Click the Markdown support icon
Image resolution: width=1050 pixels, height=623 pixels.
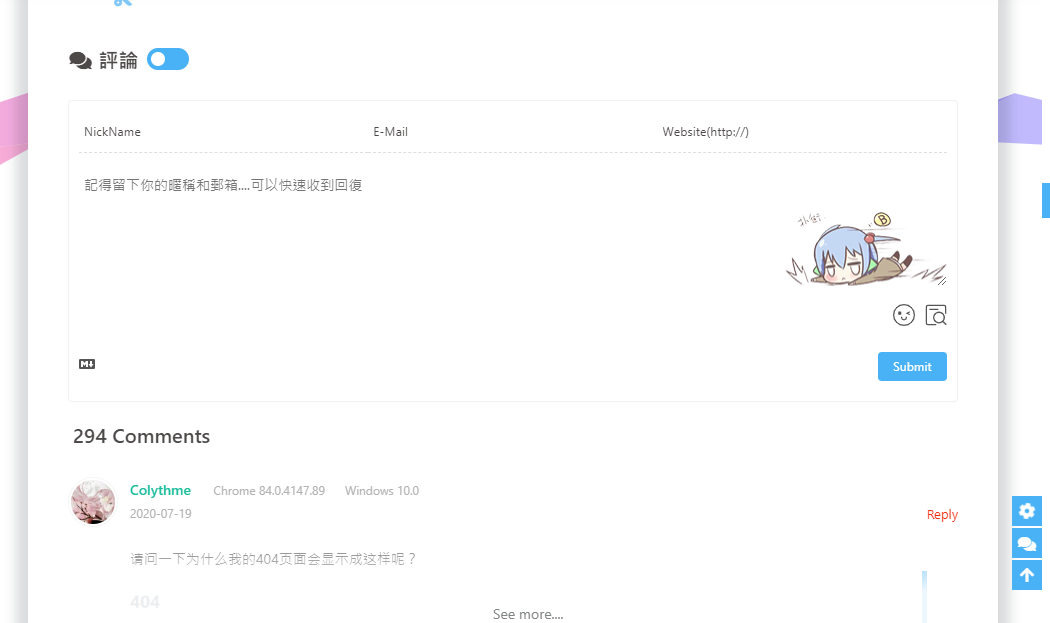(87, 364)
